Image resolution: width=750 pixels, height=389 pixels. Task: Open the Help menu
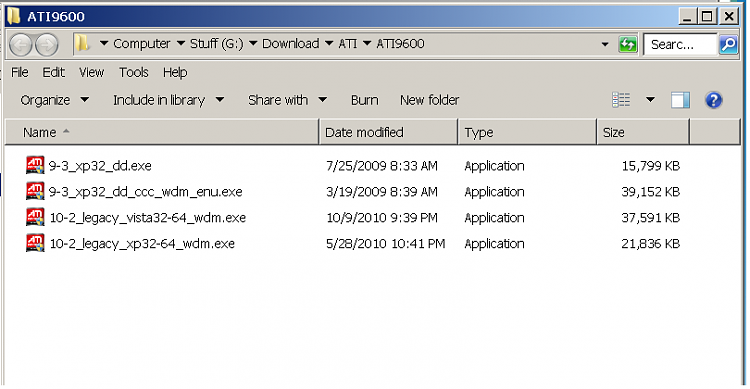(x=175, y=72)
